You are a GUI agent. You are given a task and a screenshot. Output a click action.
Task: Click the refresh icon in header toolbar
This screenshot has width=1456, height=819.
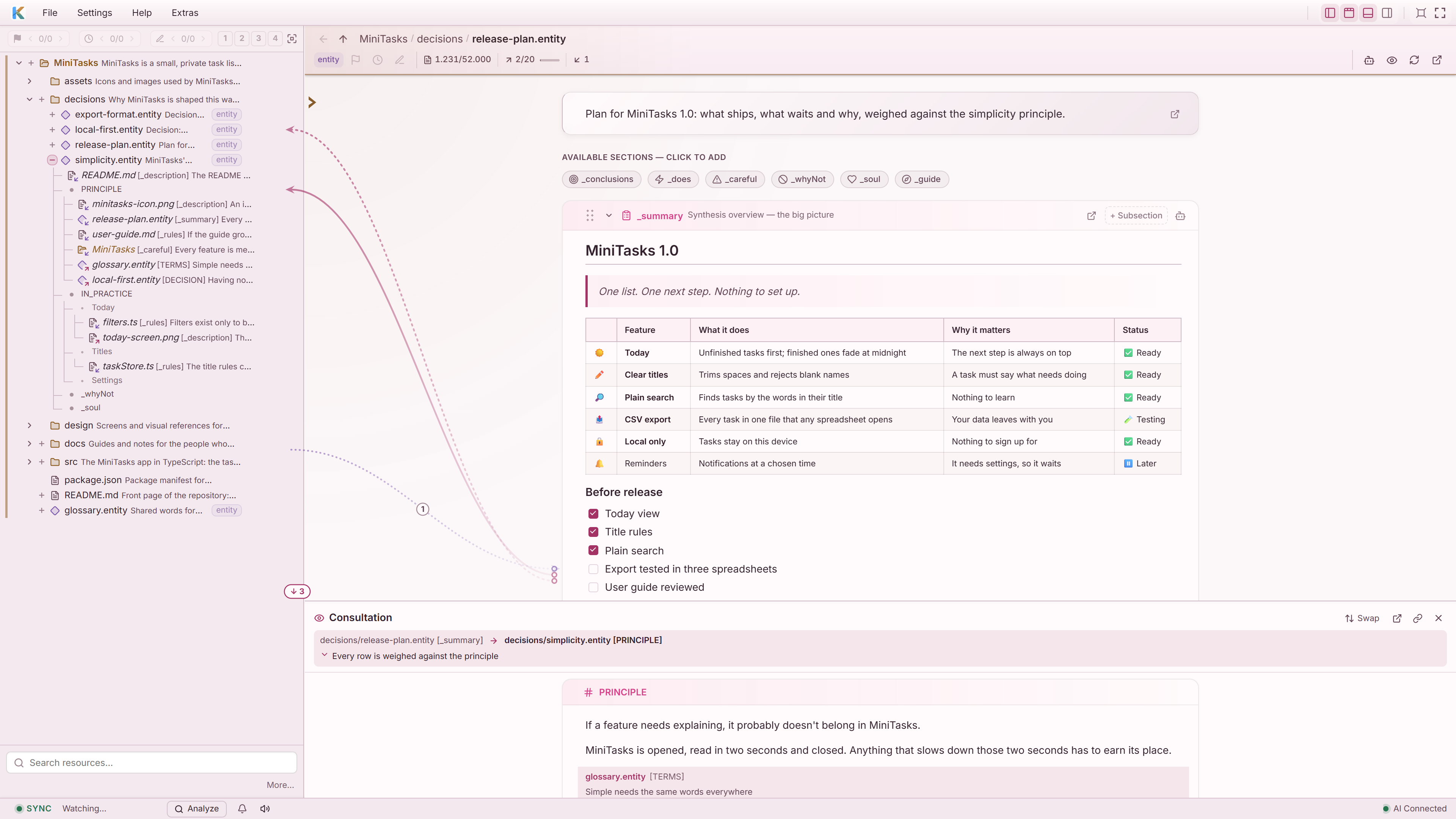pos(1414,60)
